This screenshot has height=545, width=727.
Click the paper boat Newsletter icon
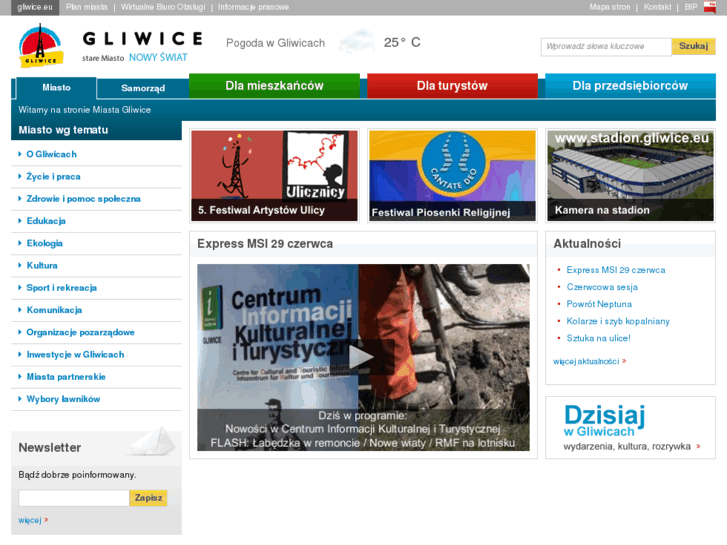[x=153, y=442]
